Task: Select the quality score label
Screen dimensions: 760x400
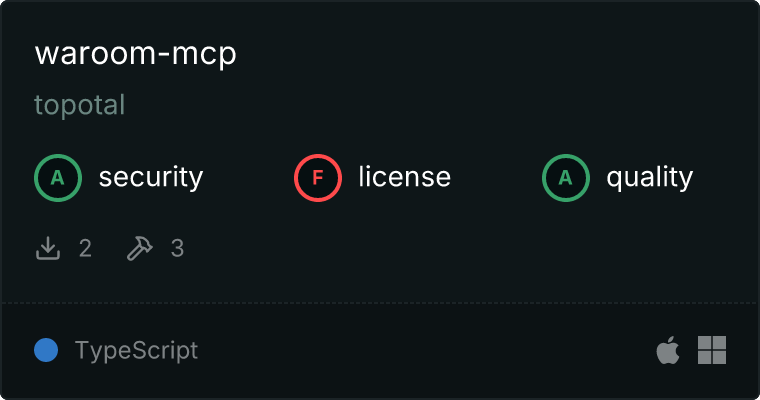Action: pos(649,178)
